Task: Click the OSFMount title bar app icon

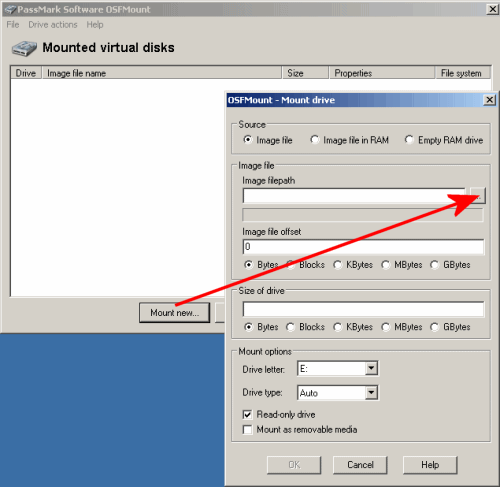Action: (x=10, y=9)
